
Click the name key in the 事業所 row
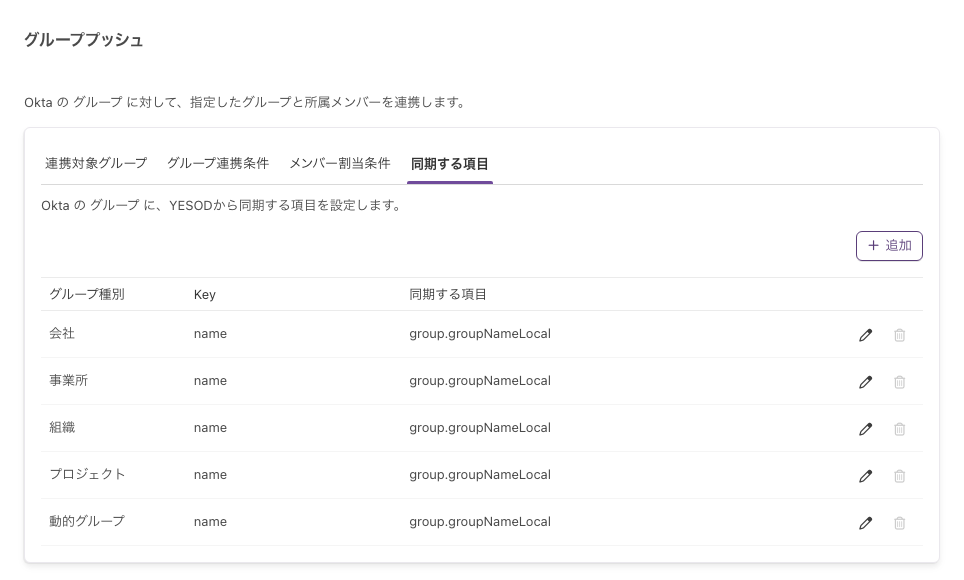pyautogui.click(x=210, y=381)
